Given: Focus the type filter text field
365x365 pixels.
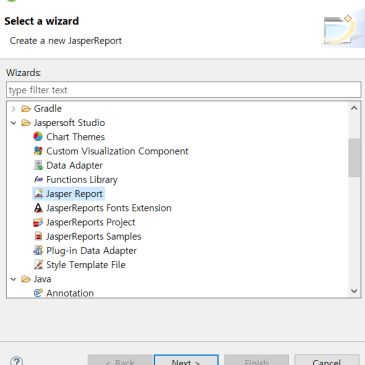Looking at the screenshot, I should pos(183,90).
